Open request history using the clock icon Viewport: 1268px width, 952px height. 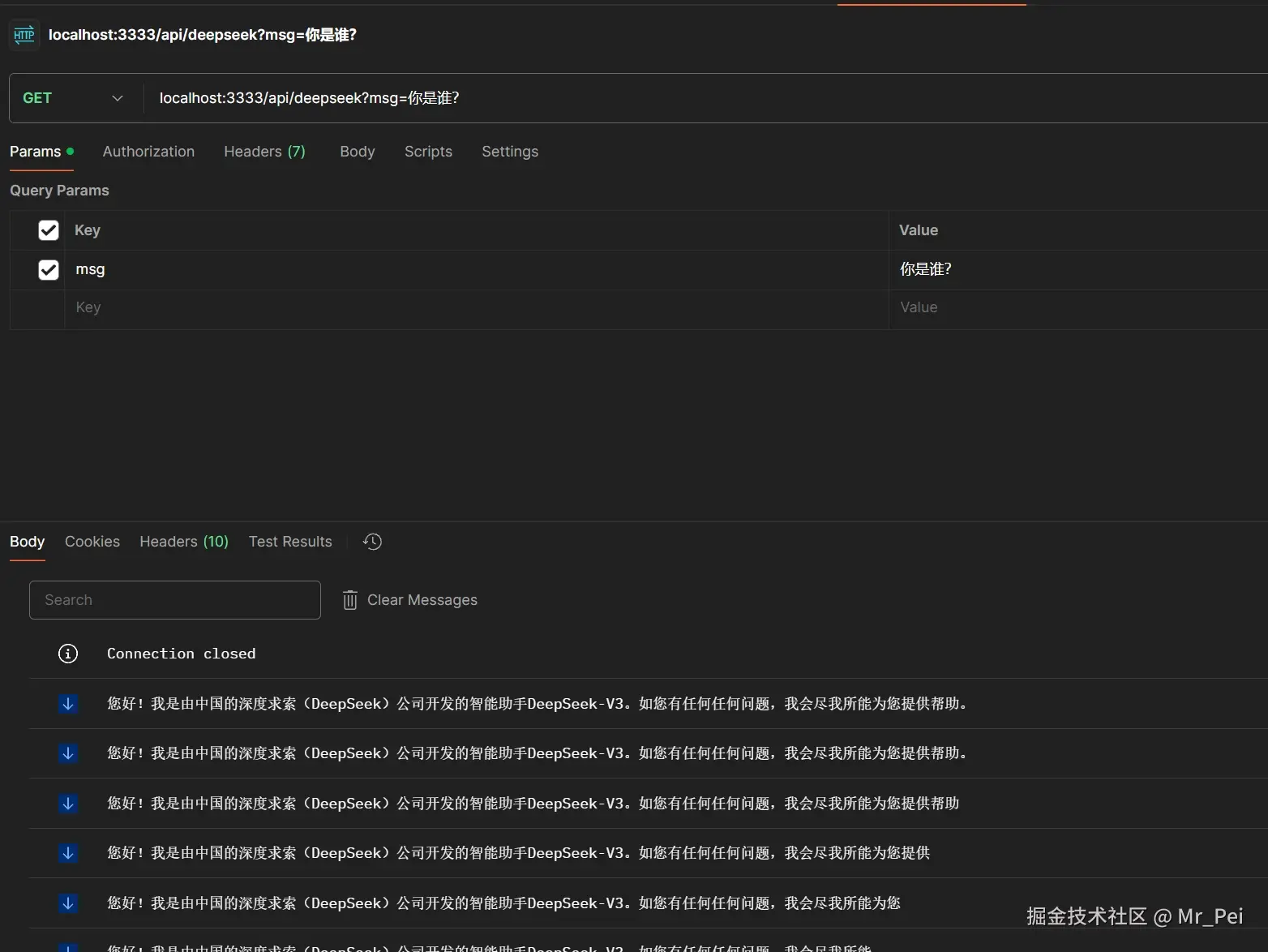(371, 541)
